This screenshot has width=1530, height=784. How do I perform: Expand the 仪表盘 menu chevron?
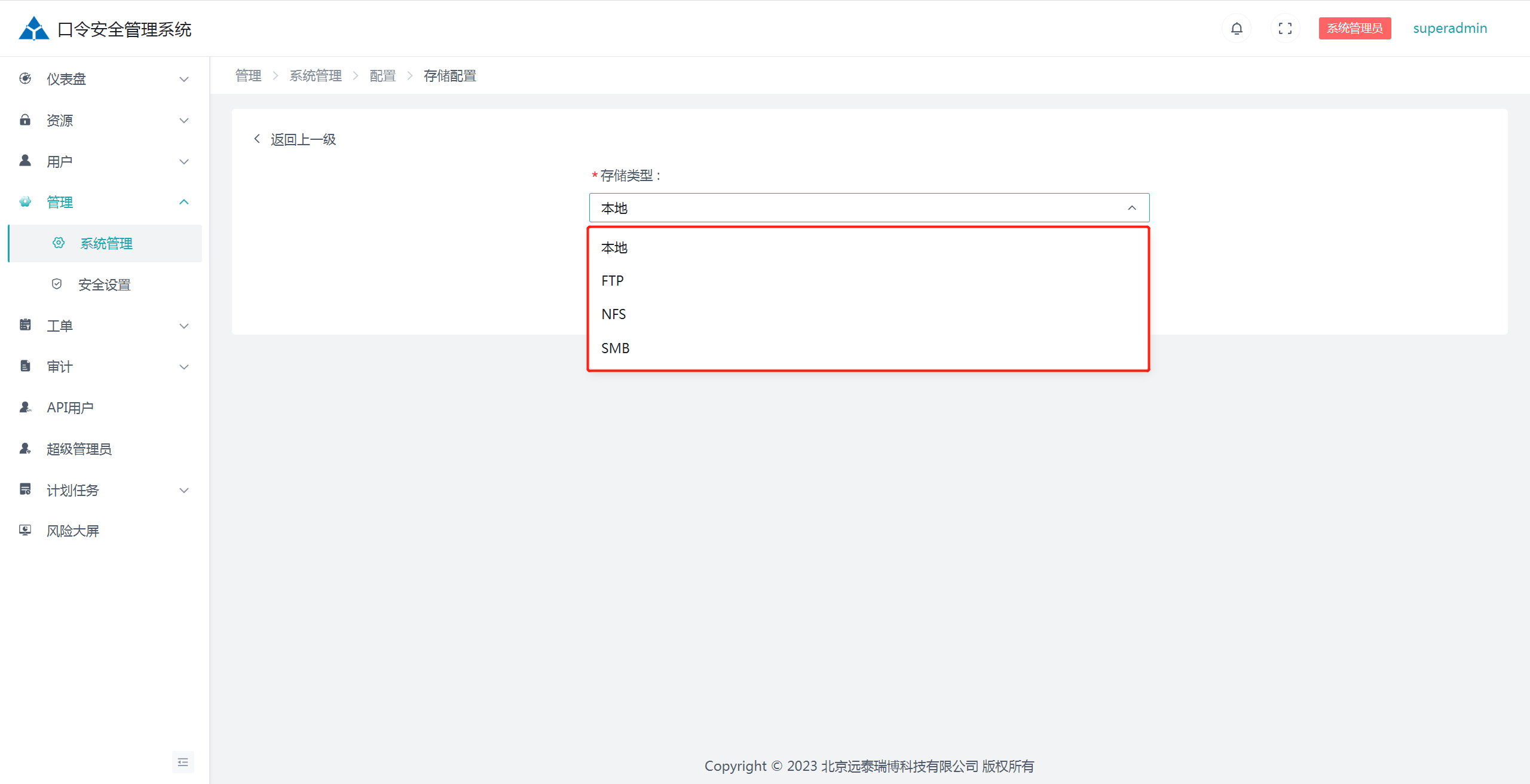click(184, 79)
